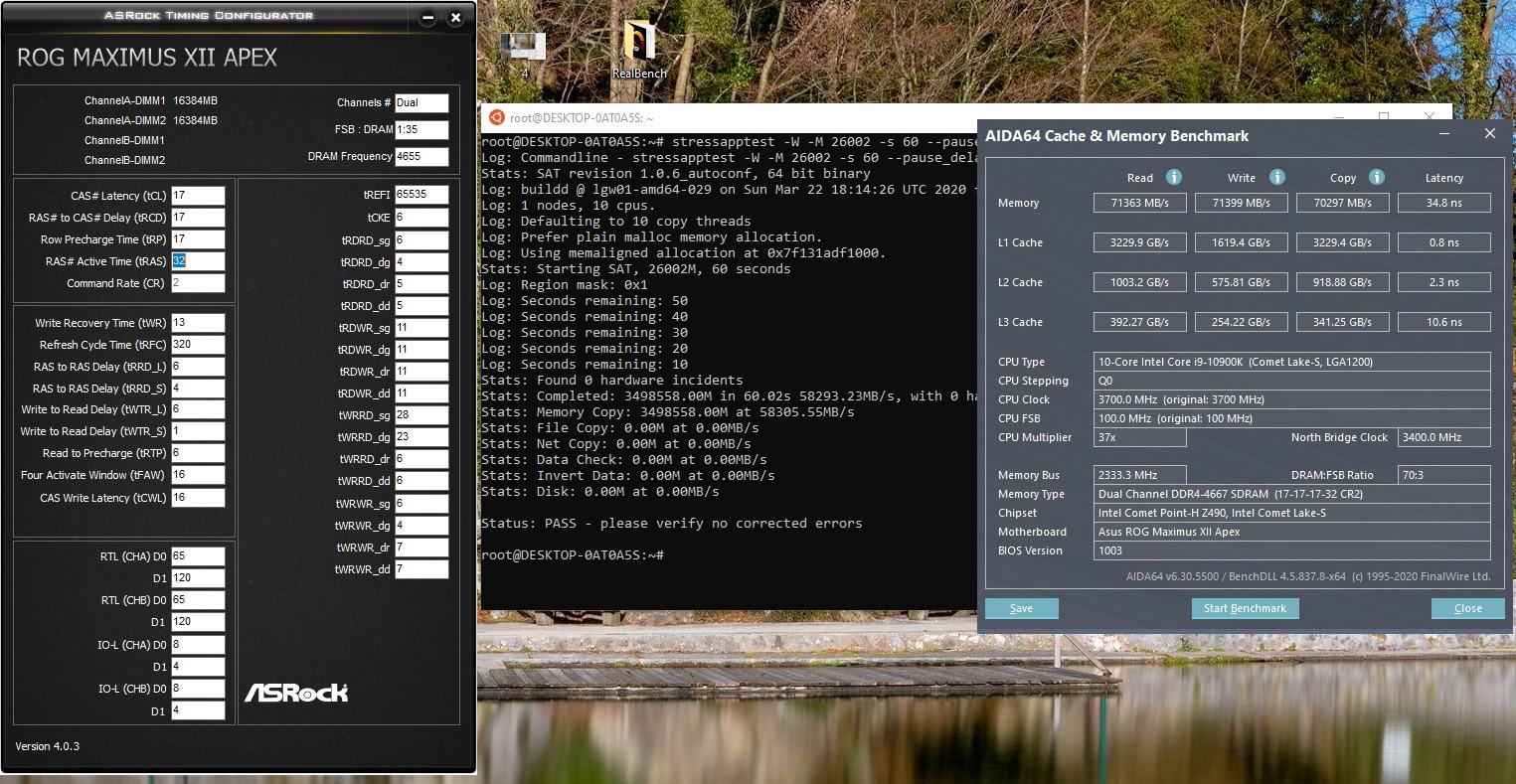Click the Channels # field showing Dual

421,102
